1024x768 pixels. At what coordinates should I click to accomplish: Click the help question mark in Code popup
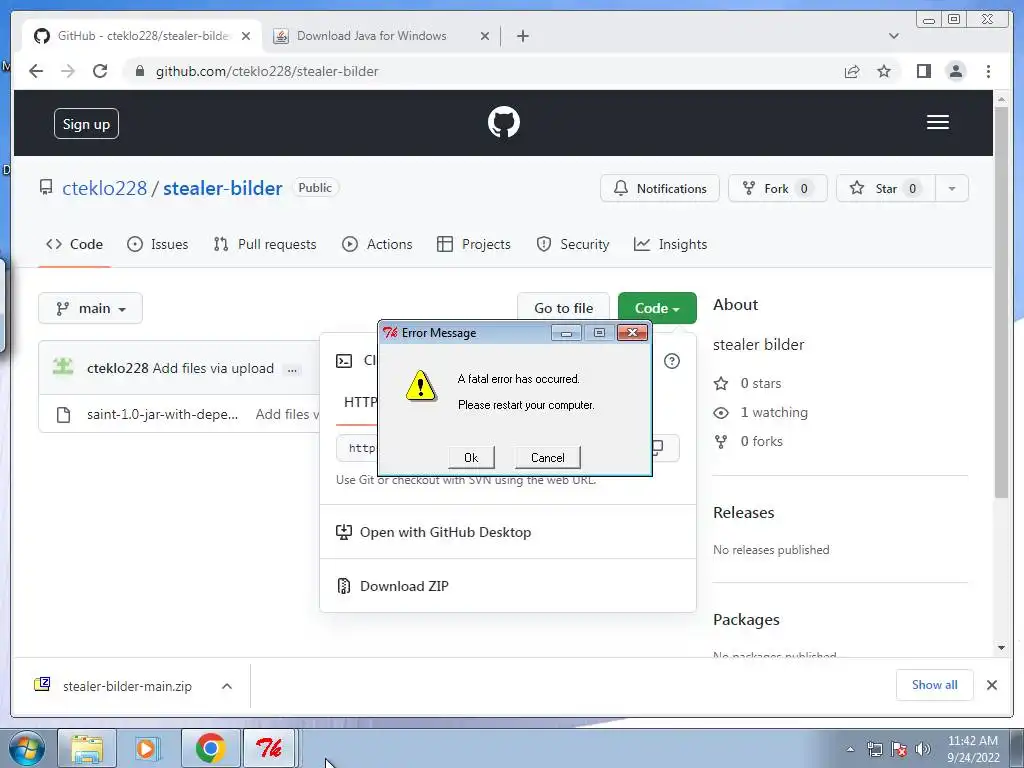point(671,361)
